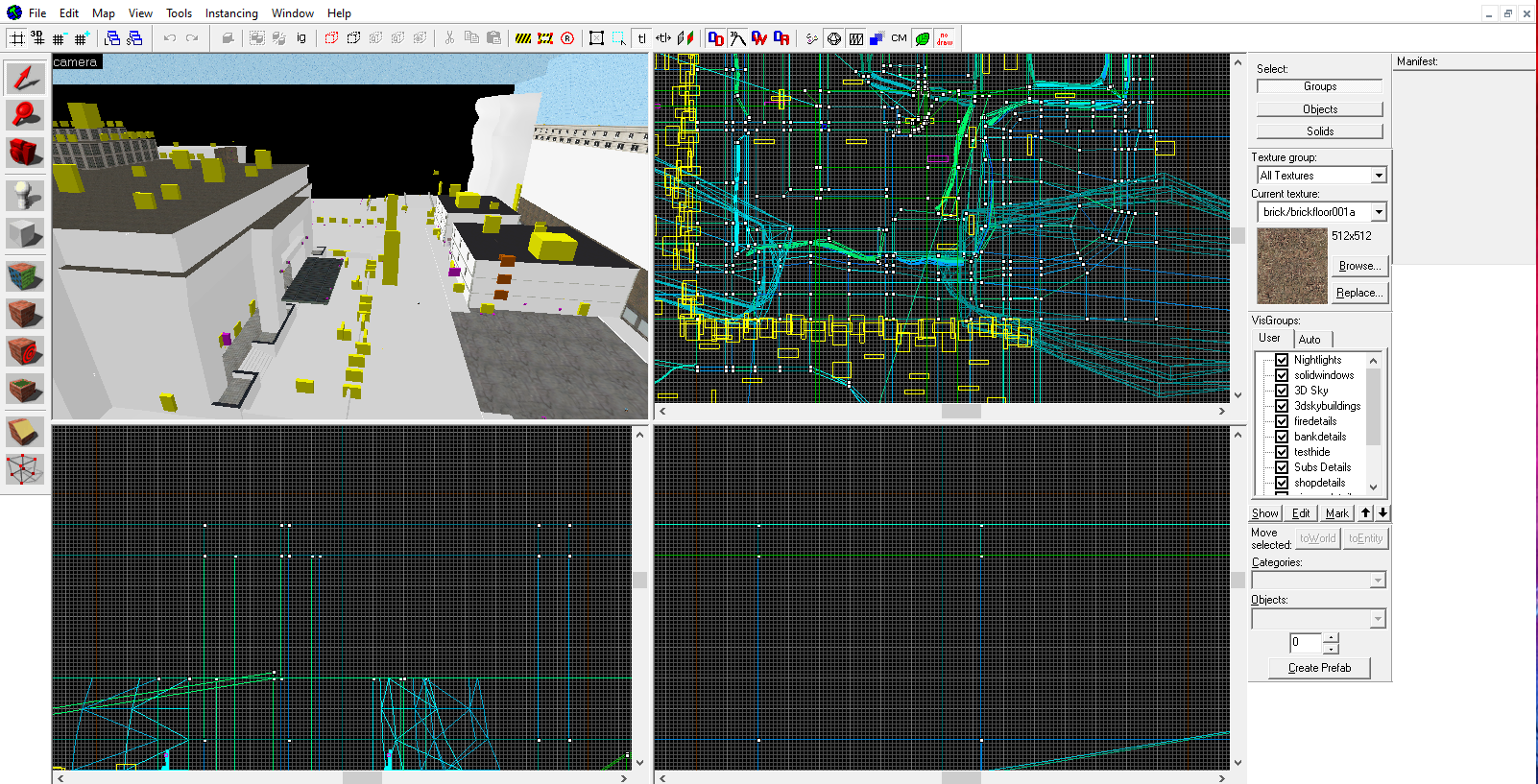Toggle the 3dskybuildings visgroup checkbox
The height and width of the screenshot is (784, 1538).
pos(1282,406)
